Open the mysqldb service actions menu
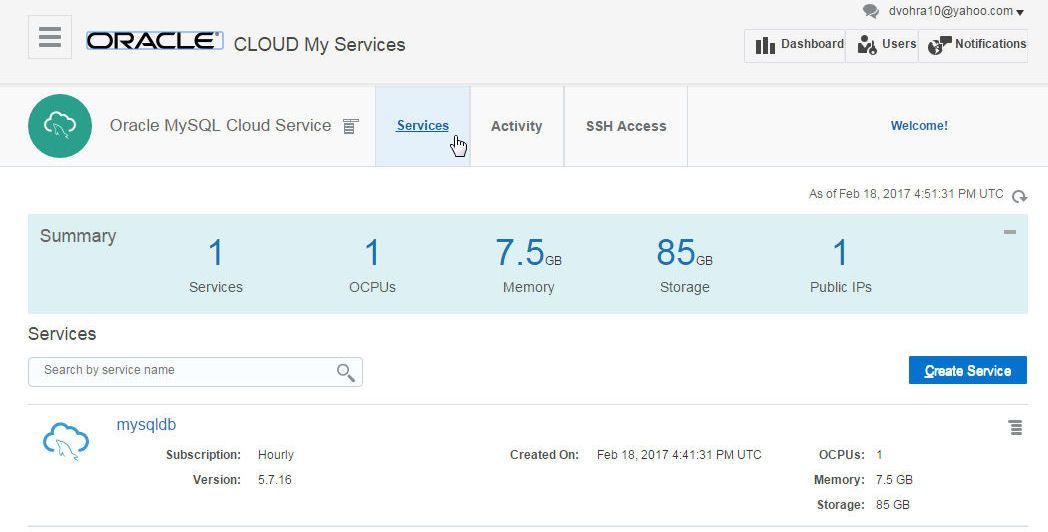The width and height of the screenshot is (1048, 532). pyautogui.click(x=1015, y=427)
